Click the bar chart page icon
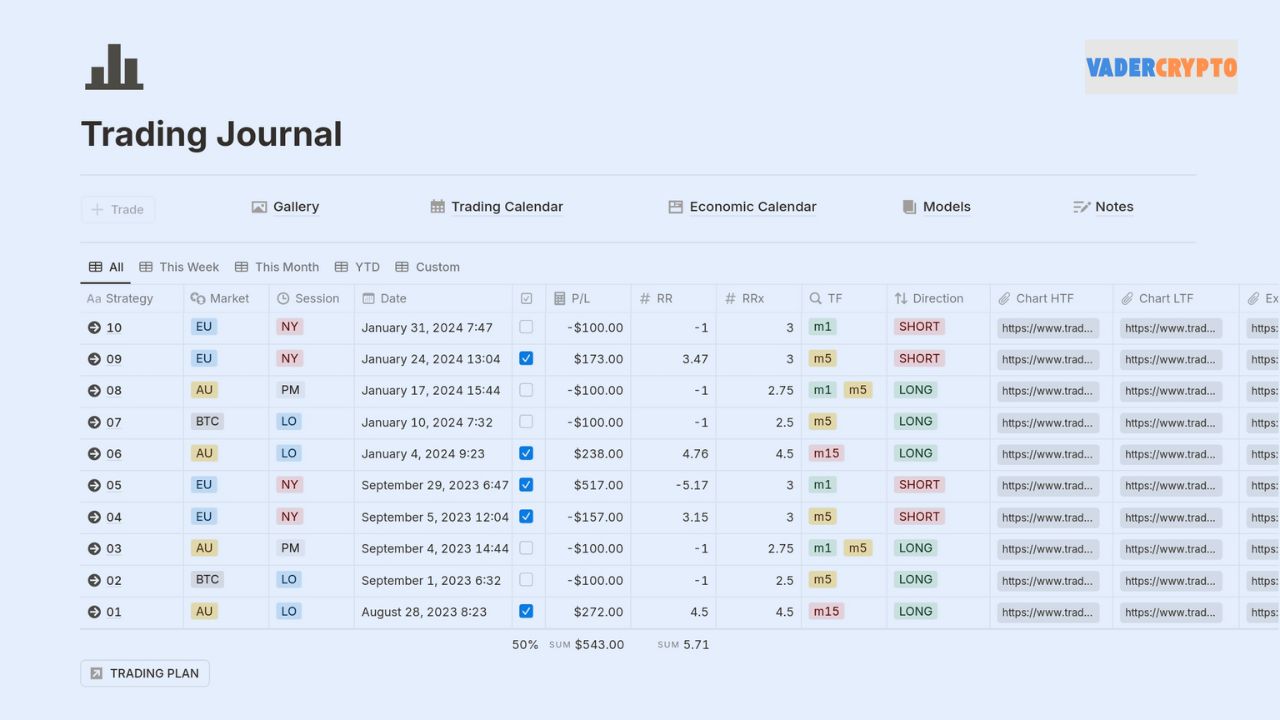1280x720 pixels. (x=114, y=67)
